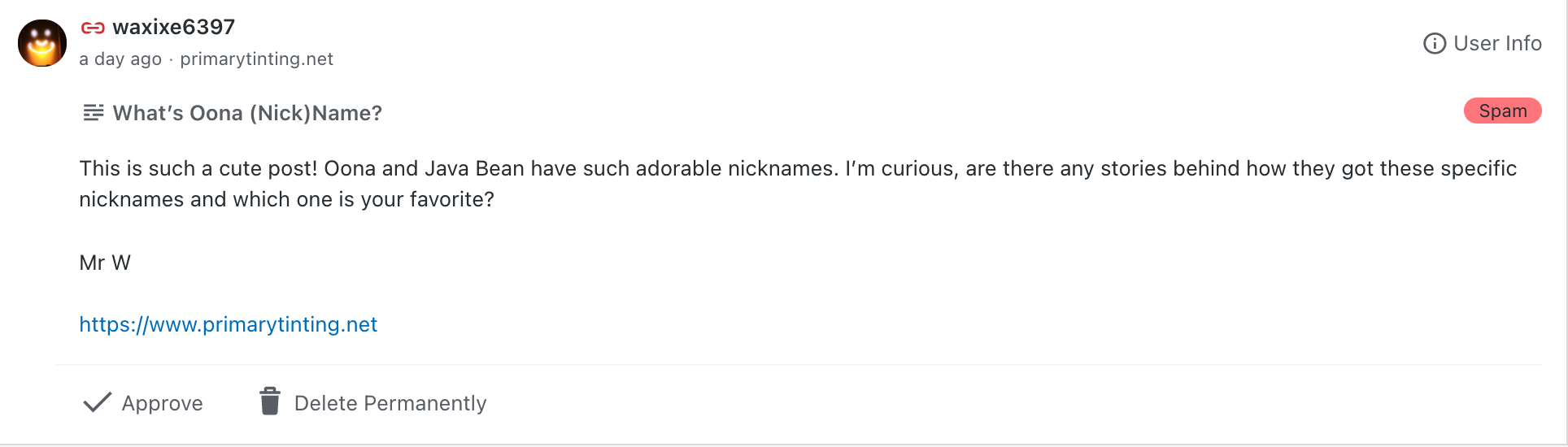Open the 'User Info' label
Image resolution: width=1568 pixels, height=447 pixels.
(1497, 44)
